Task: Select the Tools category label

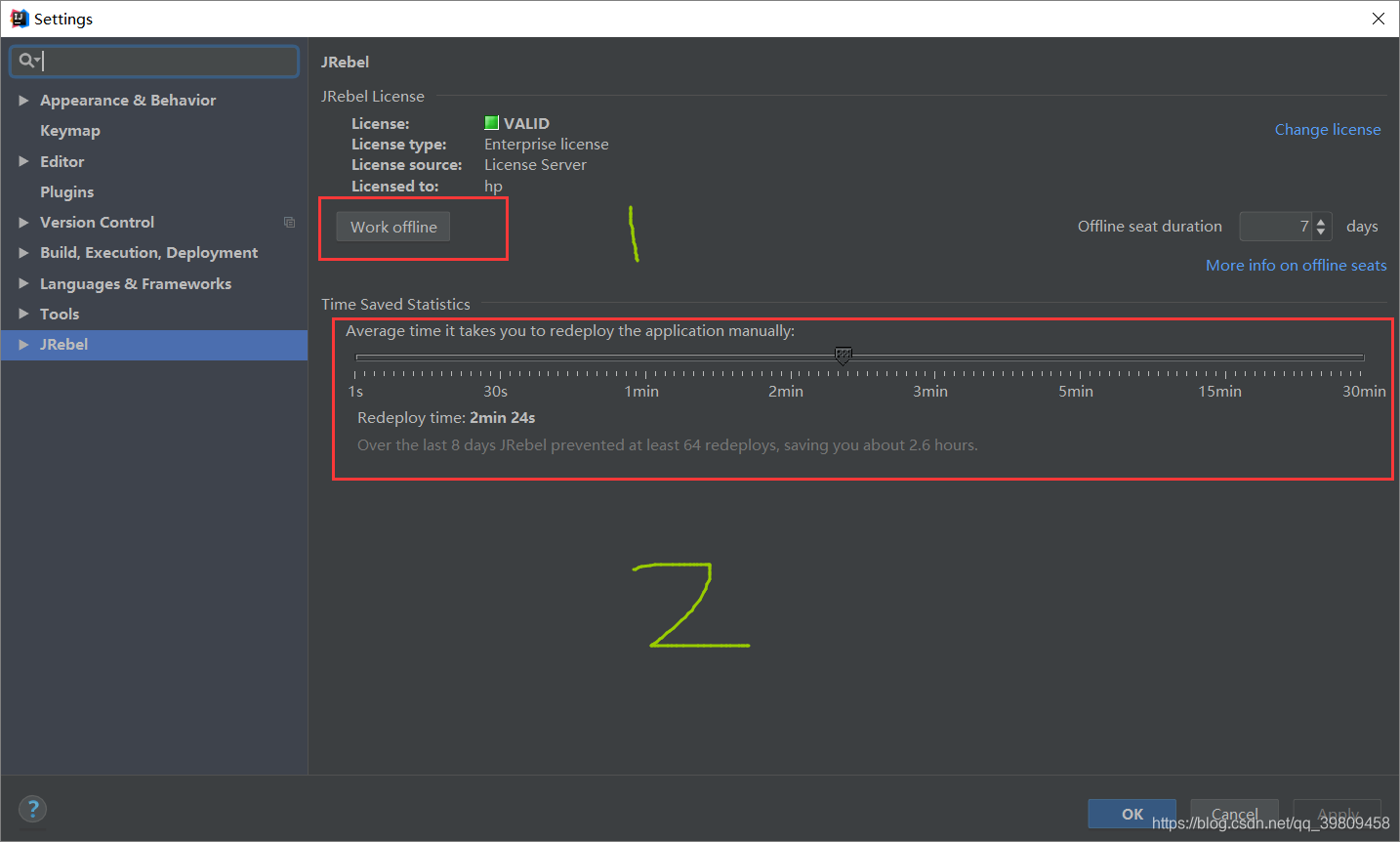Action: [60, 315]
